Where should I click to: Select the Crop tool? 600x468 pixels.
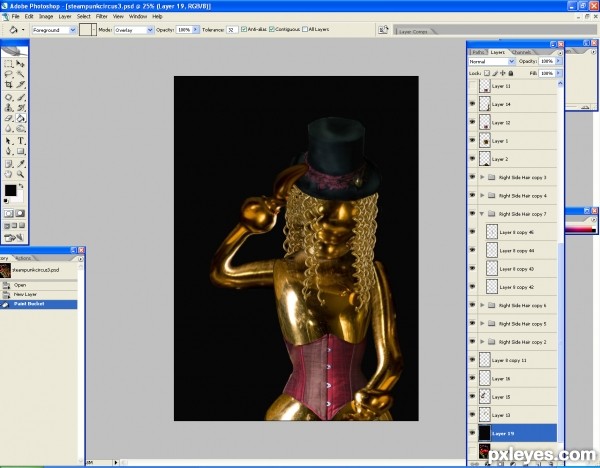[8, 84]
